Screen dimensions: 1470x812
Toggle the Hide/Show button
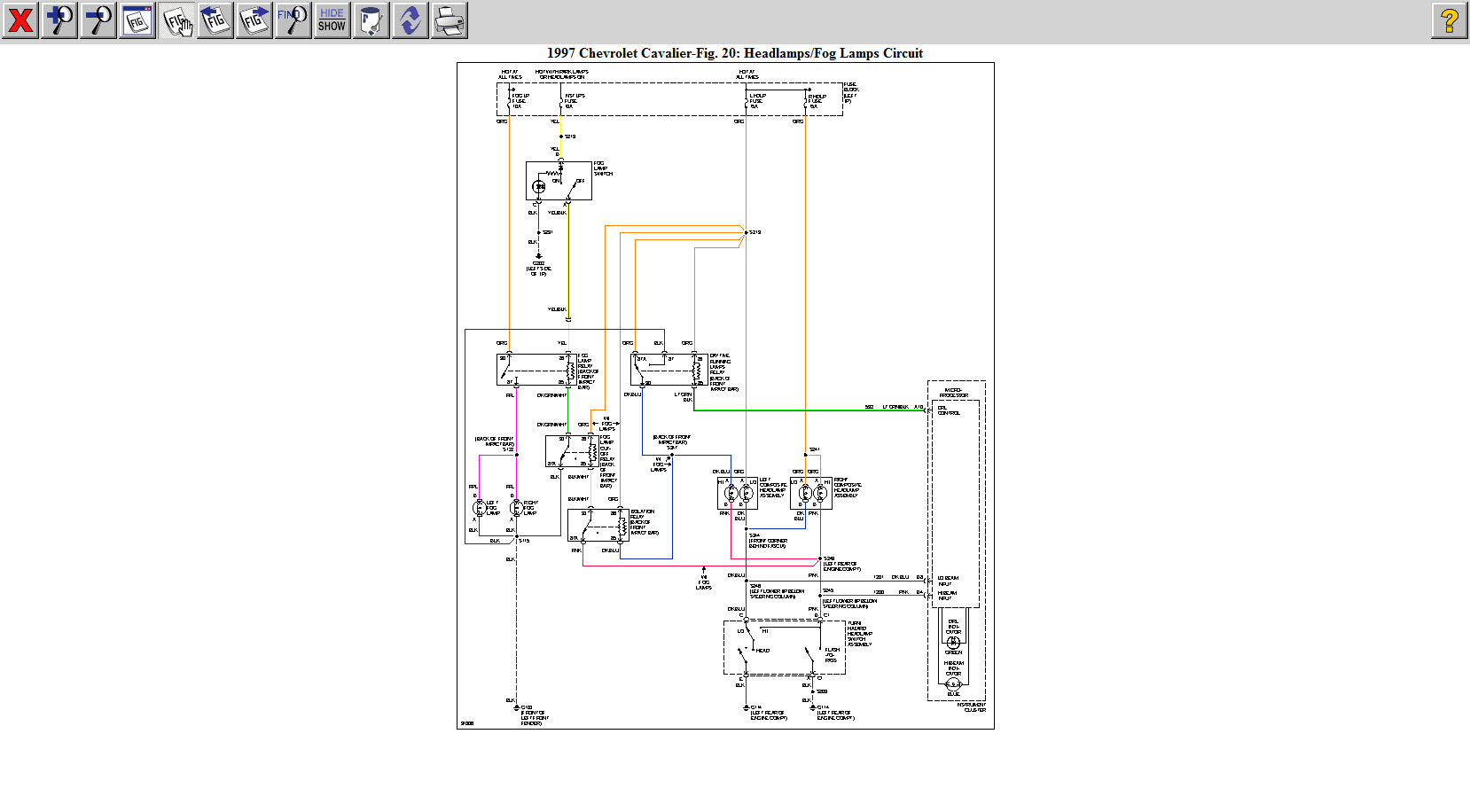[x=332, y=20]
